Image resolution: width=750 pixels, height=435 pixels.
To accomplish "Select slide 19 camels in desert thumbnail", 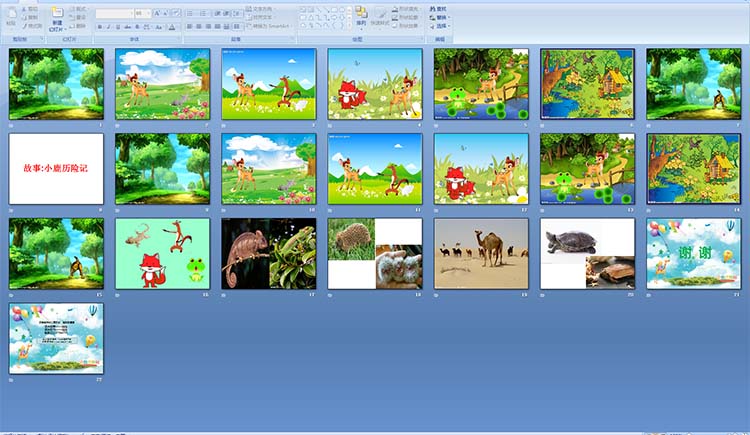I will pyautogui.click(x=481, y=254).
